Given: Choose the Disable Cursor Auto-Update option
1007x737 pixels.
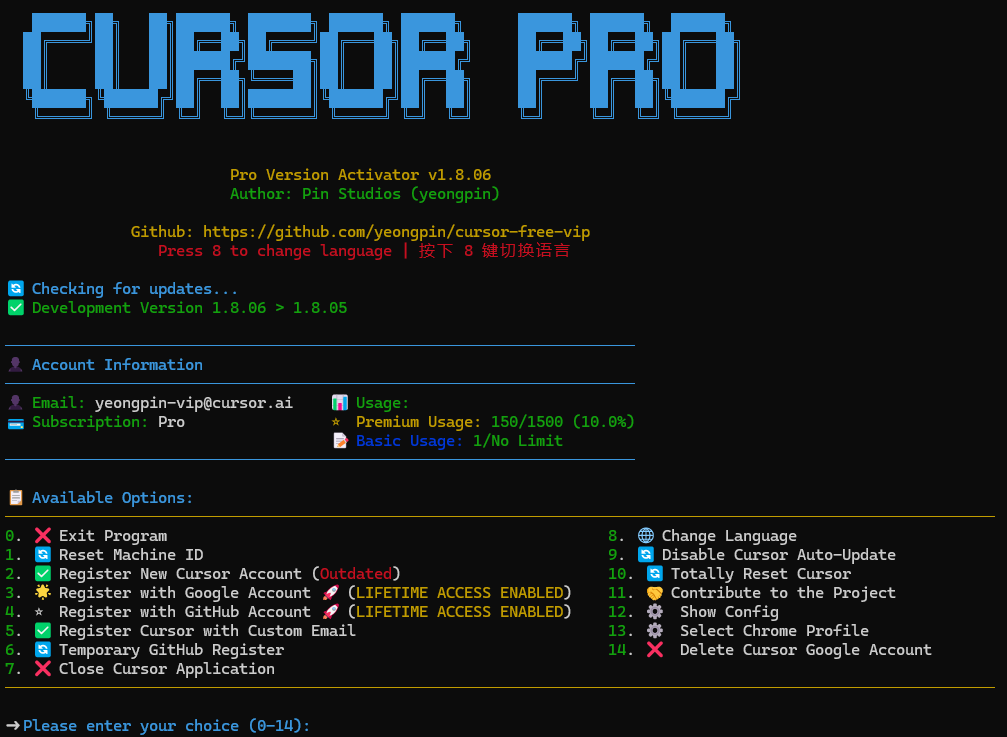Looking at the screenshot, I should pos(778,555).
